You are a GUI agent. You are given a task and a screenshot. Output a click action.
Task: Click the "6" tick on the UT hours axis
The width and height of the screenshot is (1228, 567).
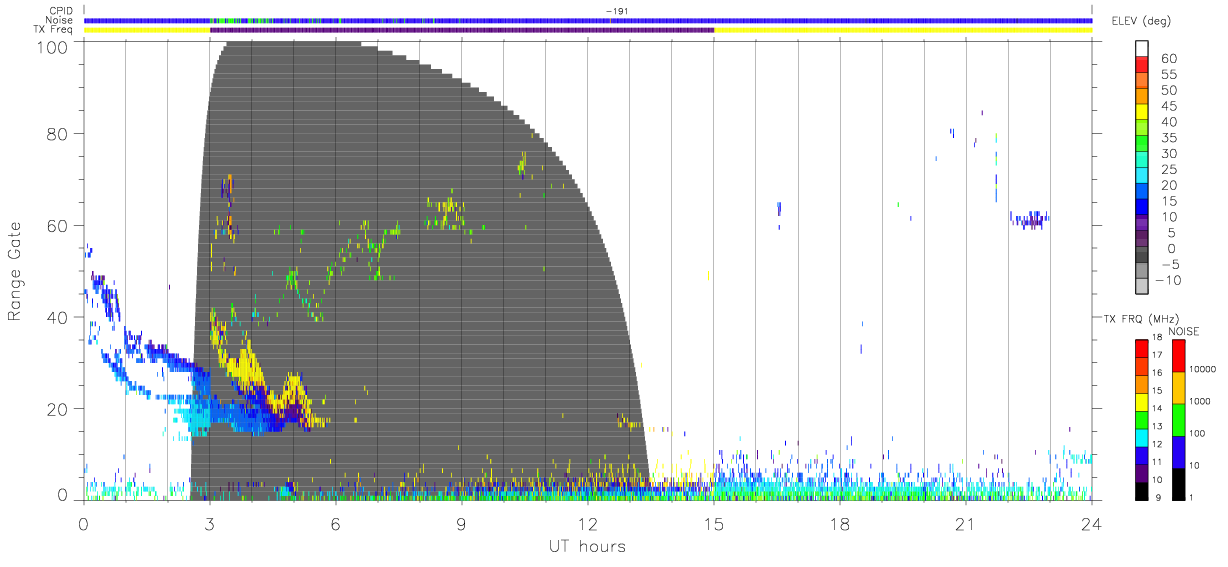(x=335, y=525)
